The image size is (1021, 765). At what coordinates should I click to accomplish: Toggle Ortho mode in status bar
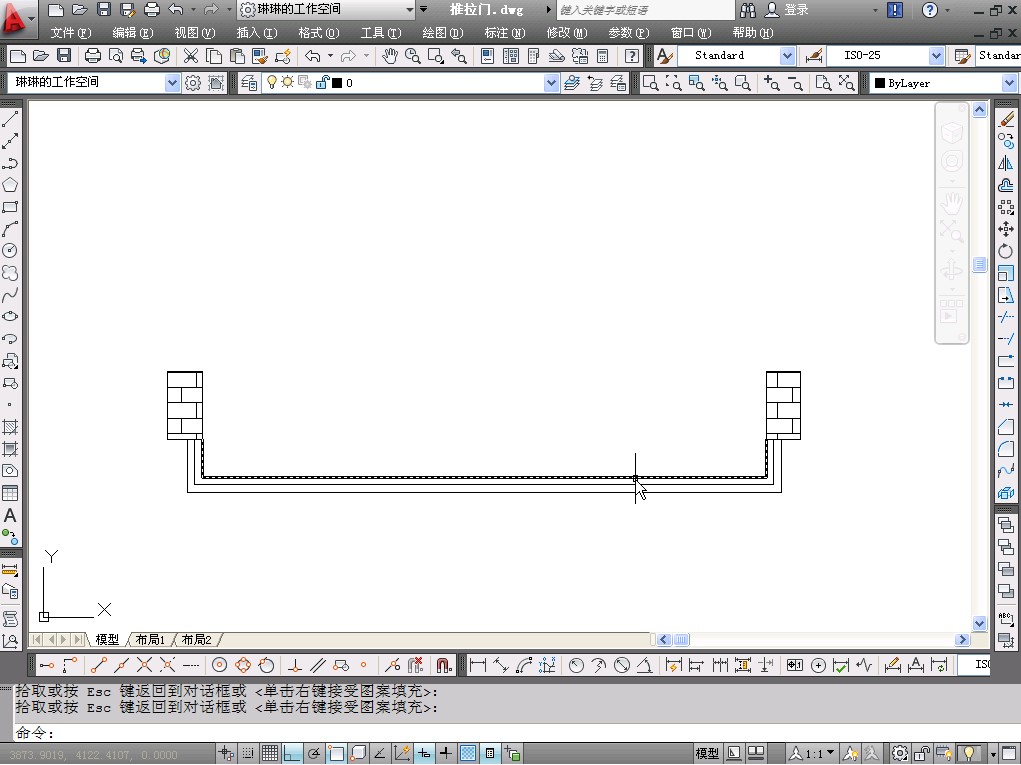[x=292, y=754]
